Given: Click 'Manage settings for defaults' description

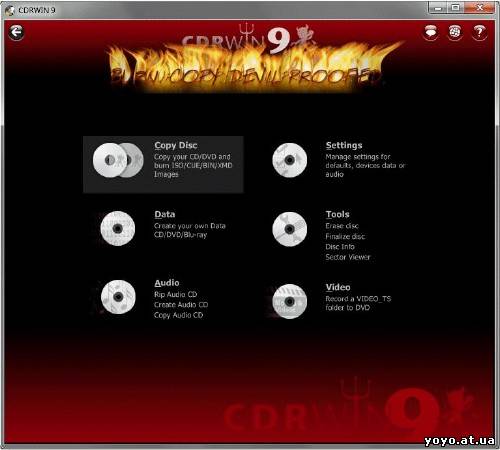Looking at the screenshot, I should [365, 165].
